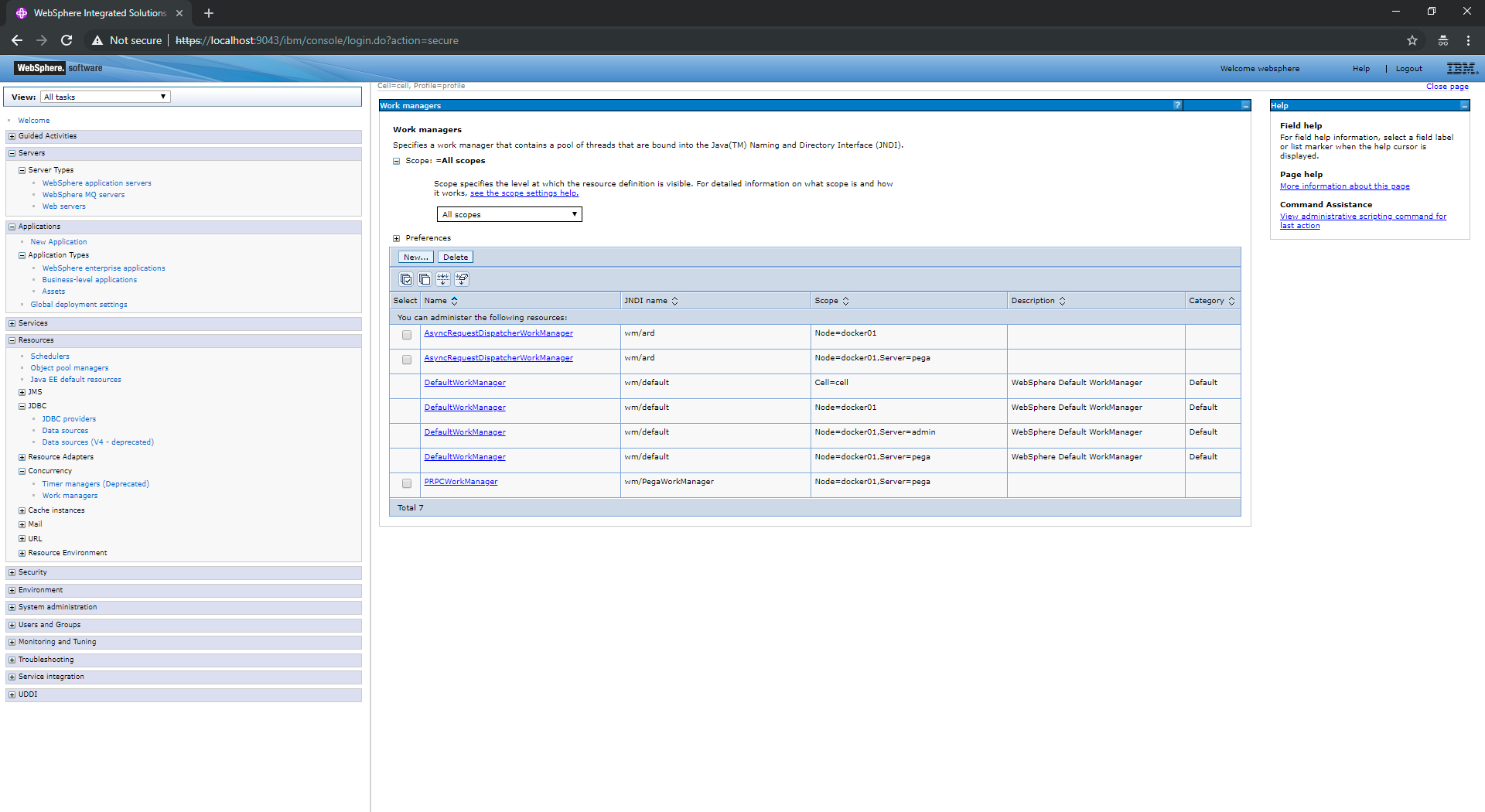1485x812 pixels.
Task: Sort by the Category column arrows
Action: point(1231,301)
